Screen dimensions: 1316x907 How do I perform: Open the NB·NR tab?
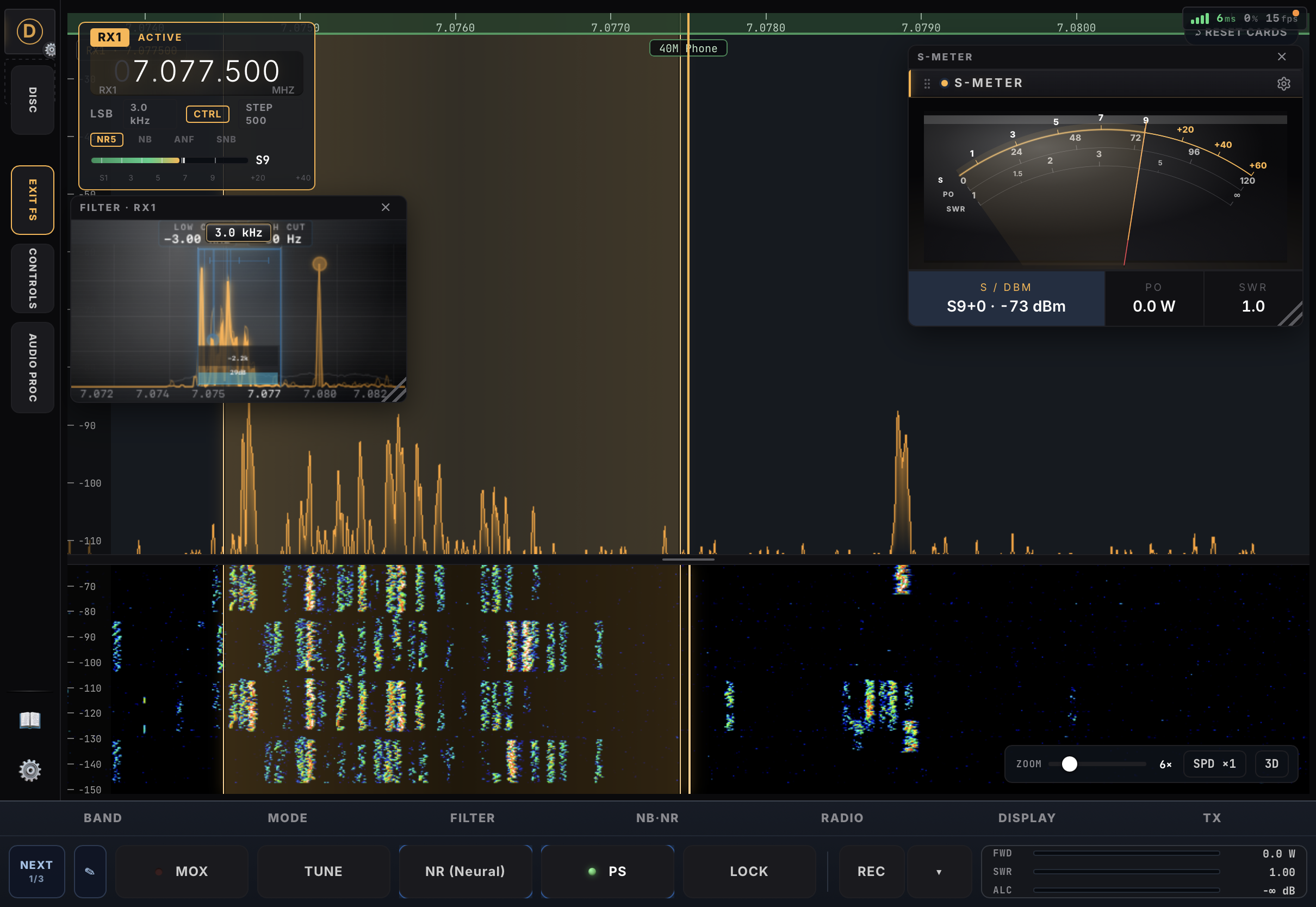click(x=657, y=818)
